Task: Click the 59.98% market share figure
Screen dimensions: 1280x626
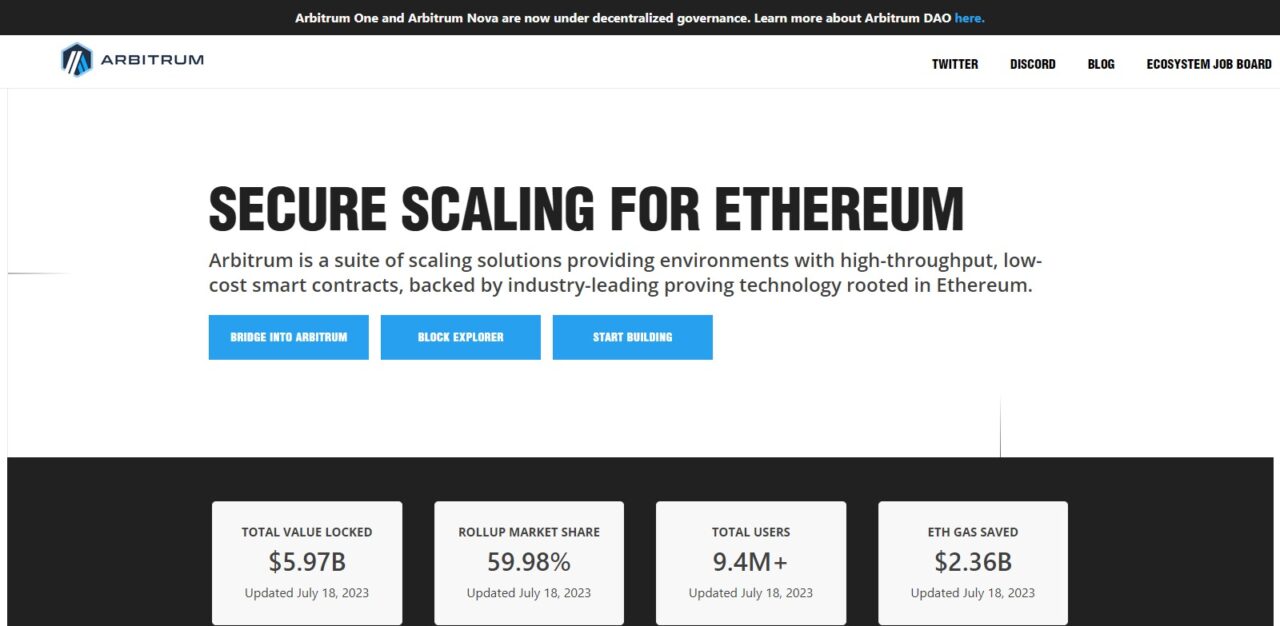Action: coord(529,562)
